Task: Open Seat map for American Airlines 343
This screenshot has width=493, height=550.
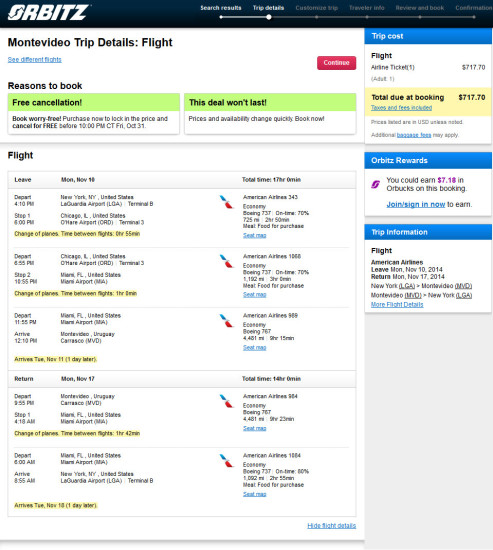Action: tap(254, 235)
